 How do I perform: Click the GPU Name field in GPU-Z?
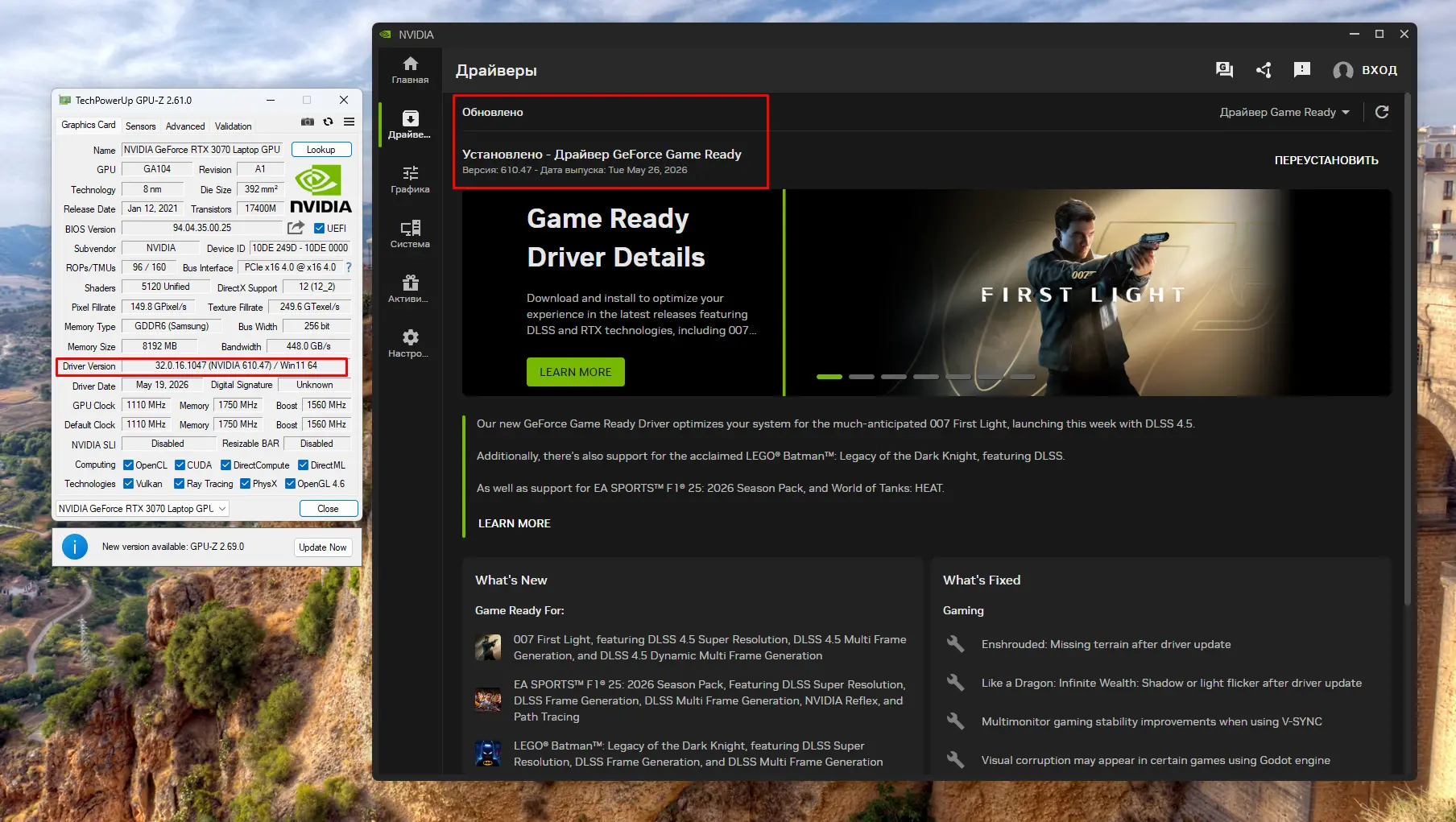(202, 150)
